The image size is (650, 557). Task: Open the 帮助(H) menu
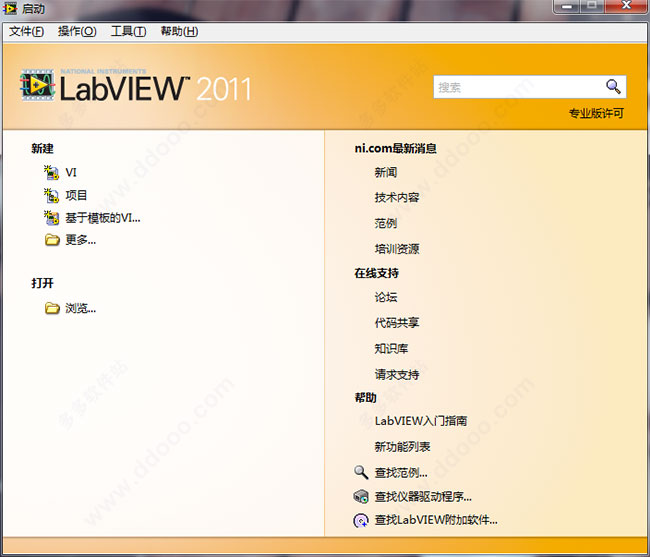(x=179, y=31)
